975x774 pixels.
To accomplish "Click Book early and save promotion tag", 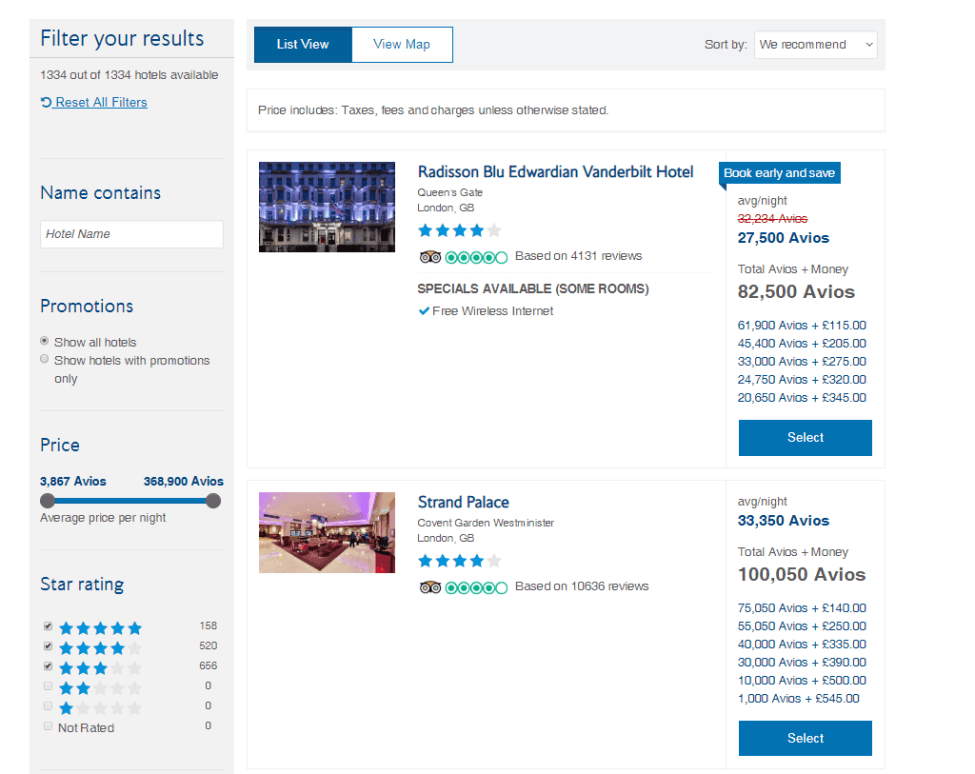I will [x=779, y=173].
